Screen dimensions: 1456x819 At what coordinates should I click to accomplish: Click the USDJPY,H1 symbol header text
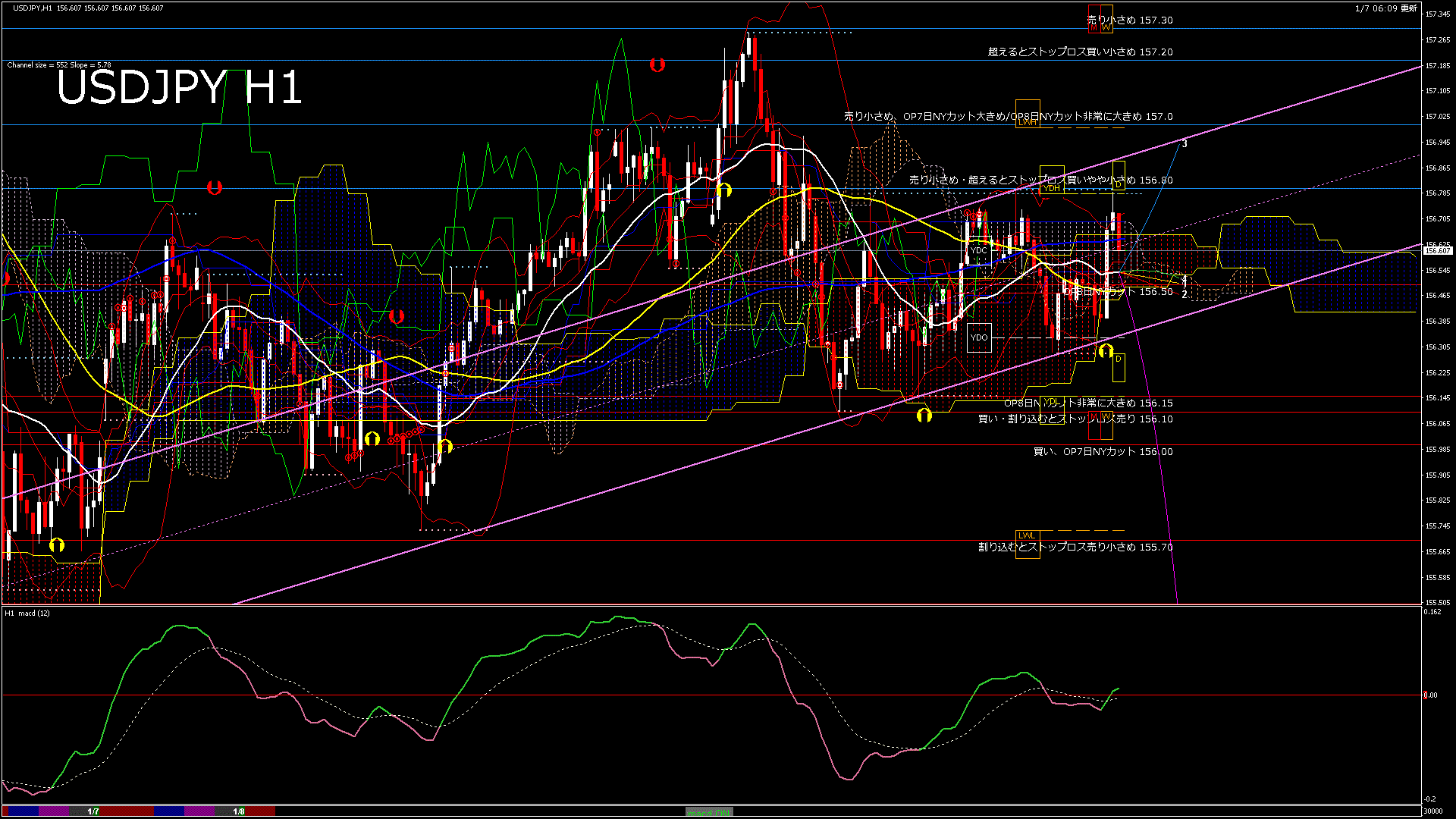coord(33,8)
